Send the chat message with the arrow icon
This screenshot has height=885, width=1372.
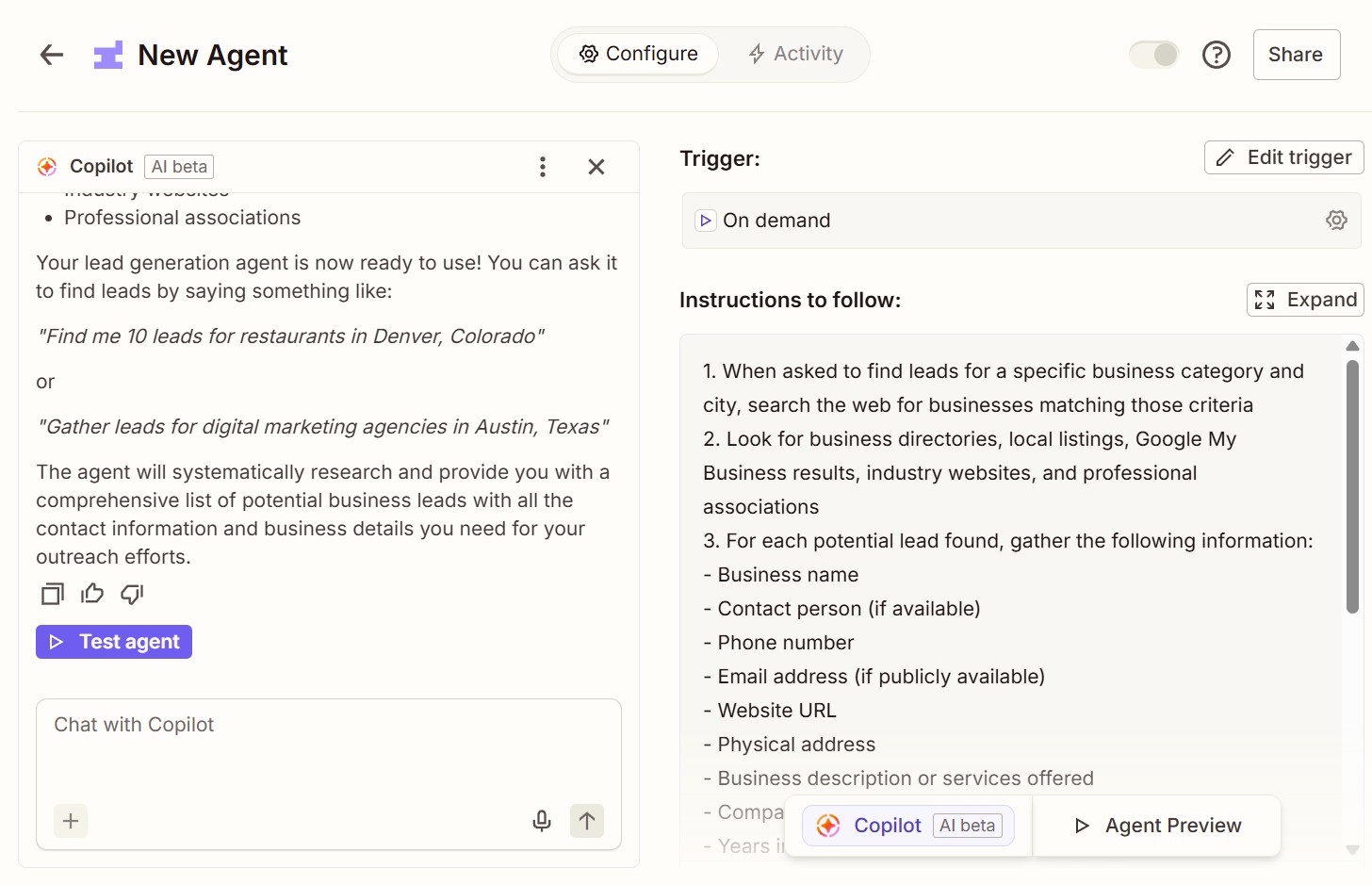click(586, 821)
